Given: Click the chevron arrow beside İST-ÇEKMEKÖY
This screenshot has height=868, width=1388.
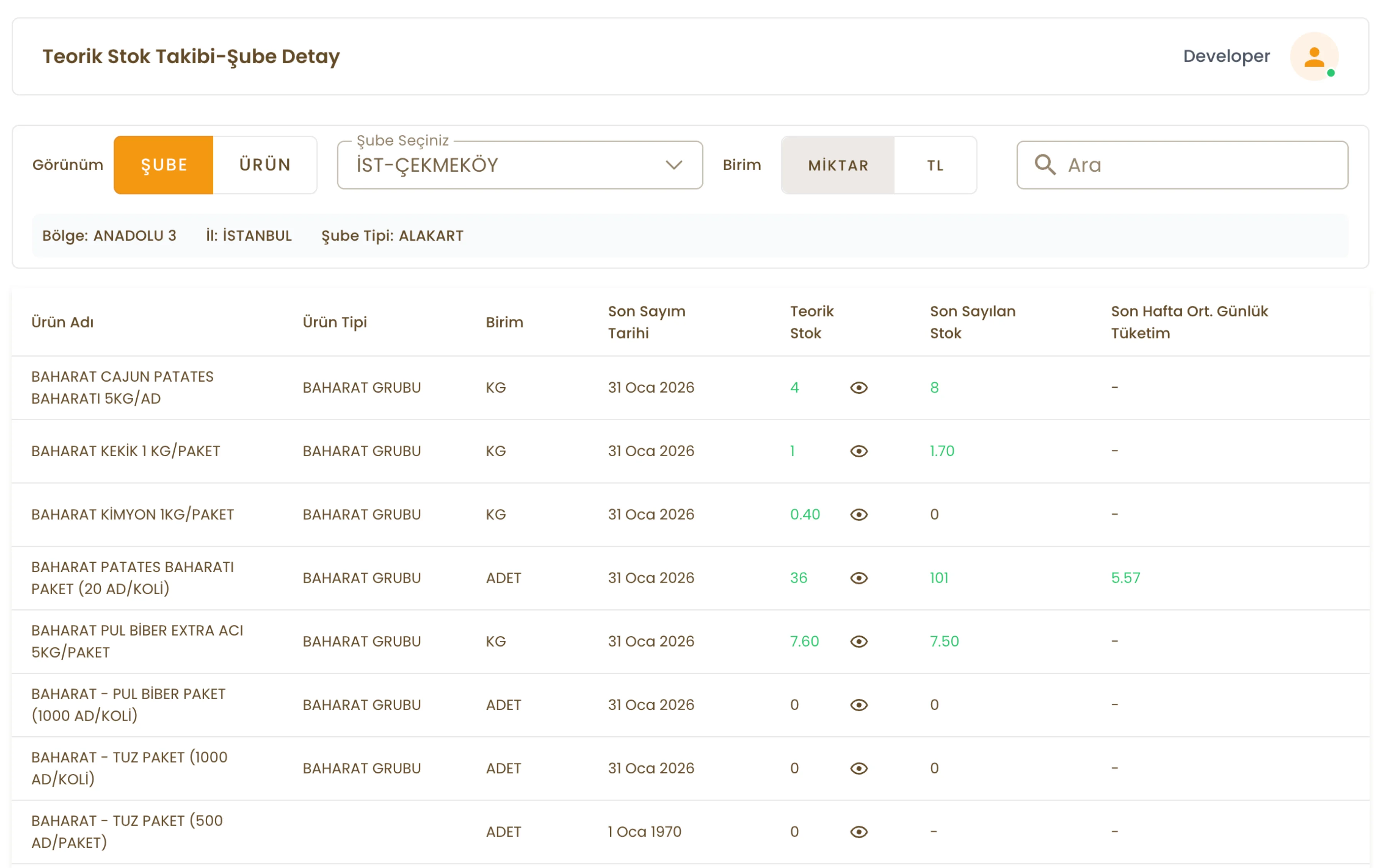Looking at the screenshot, I should point(673,165).
